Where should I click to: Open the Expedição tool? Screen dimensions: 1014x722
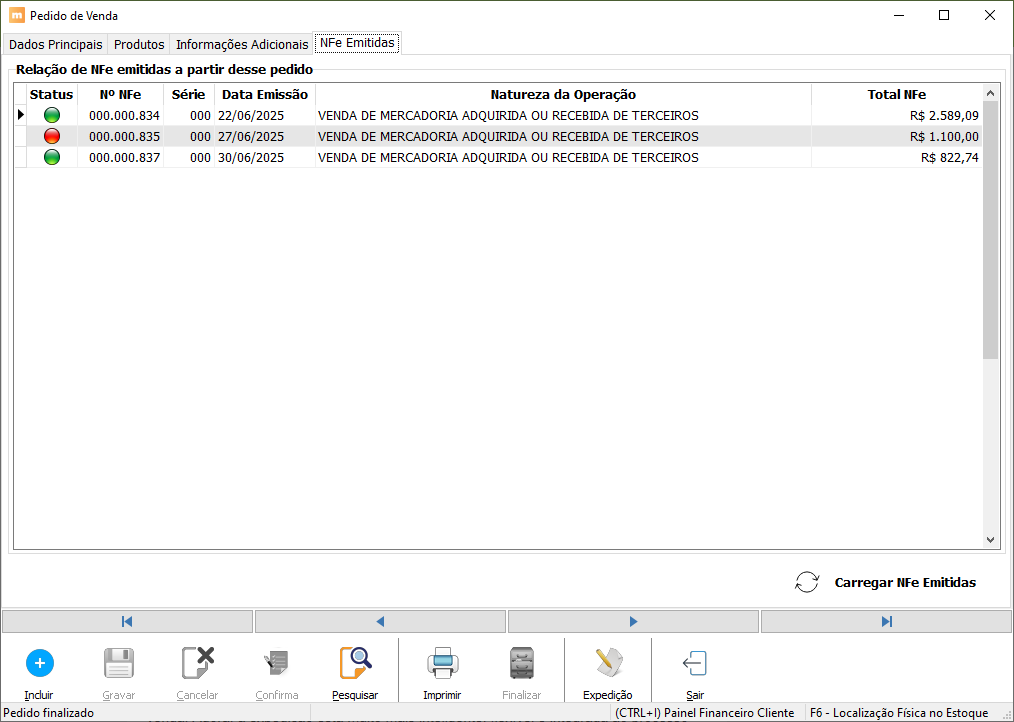(x=607, y=662)
